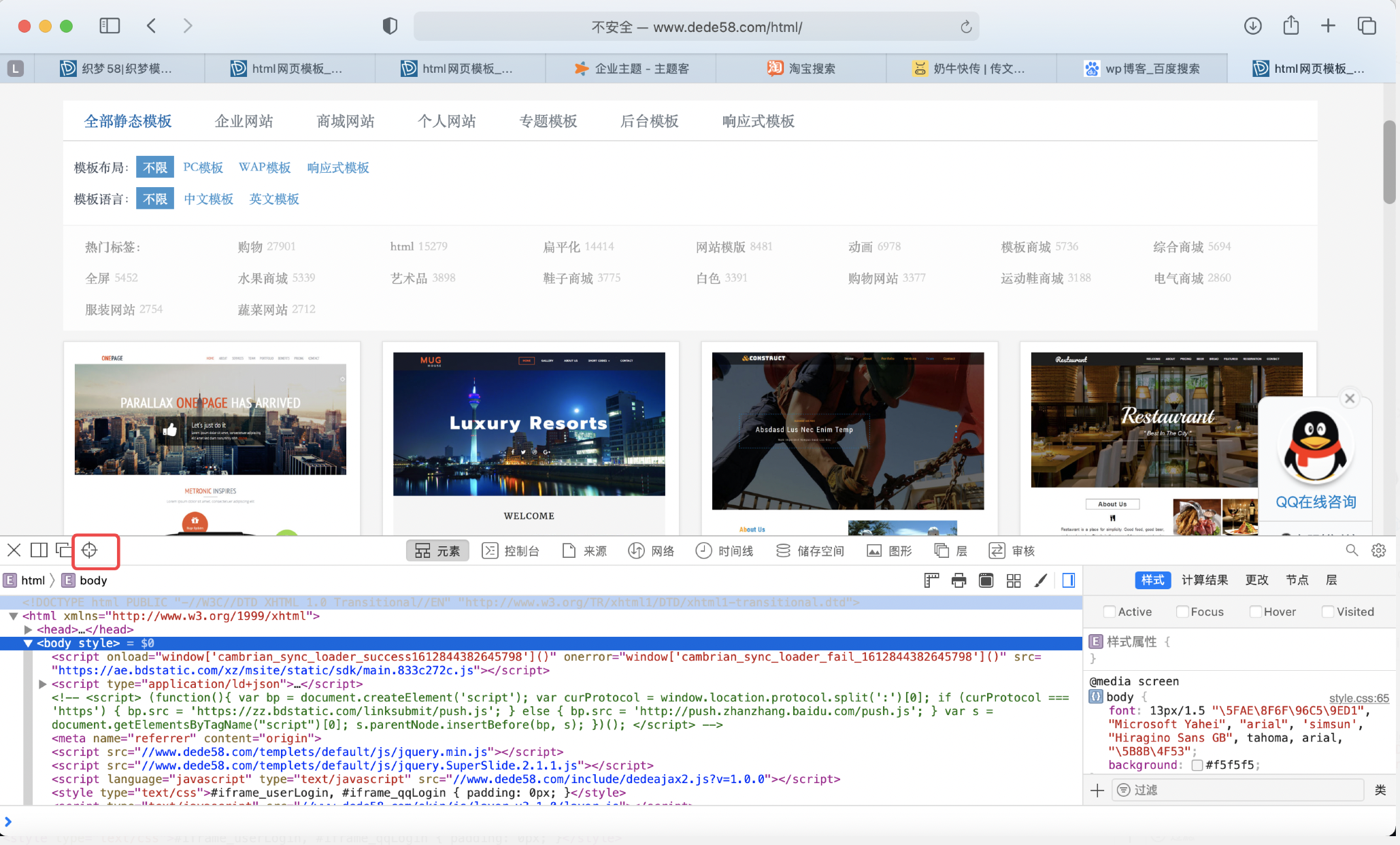Click the QQ penguin consultation icon

[1316, 448]
